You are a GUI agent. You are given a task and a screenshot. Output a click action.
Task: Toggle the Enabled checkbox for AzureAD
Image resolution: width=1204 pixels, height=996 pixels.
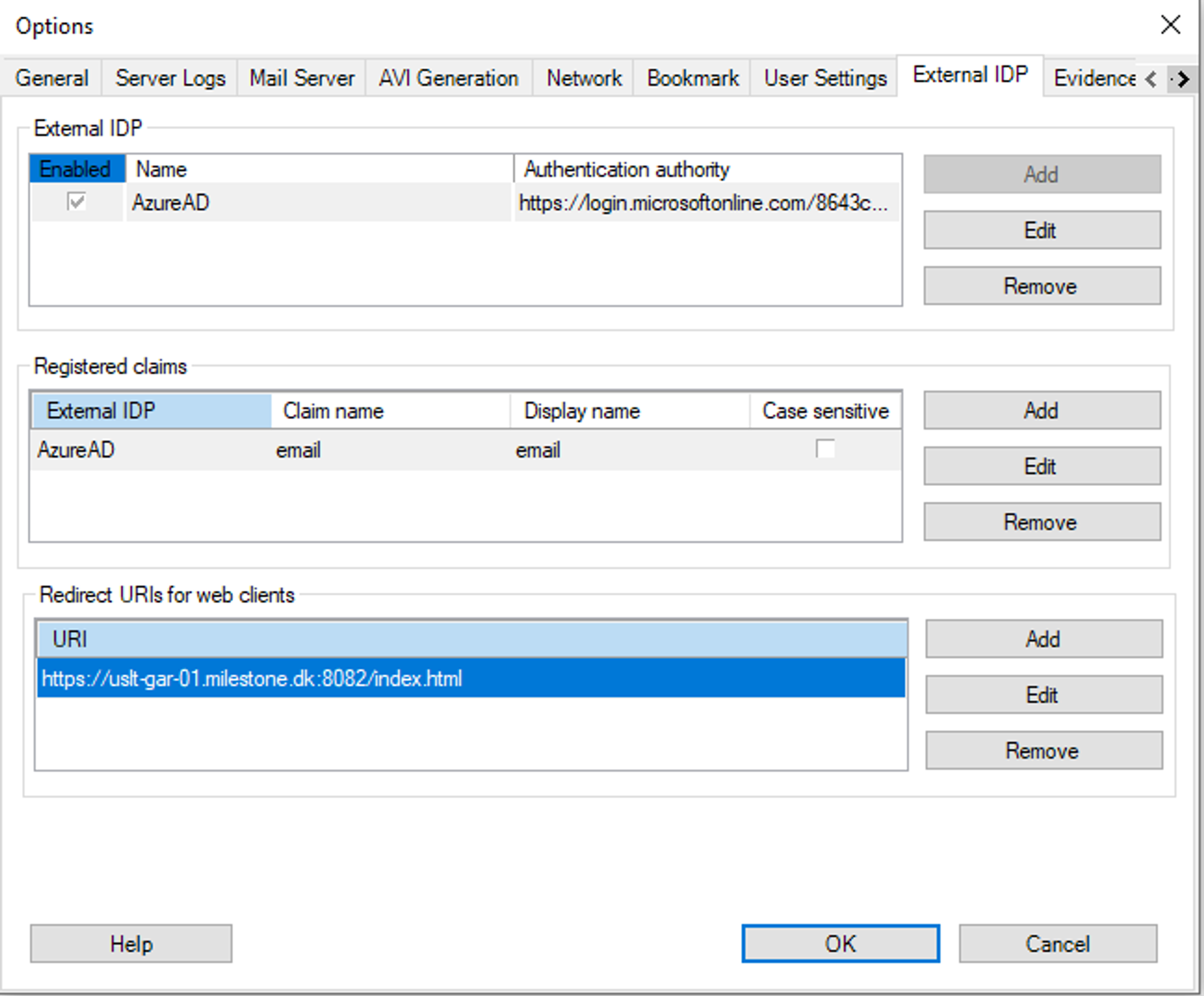(x=76, y=203)
